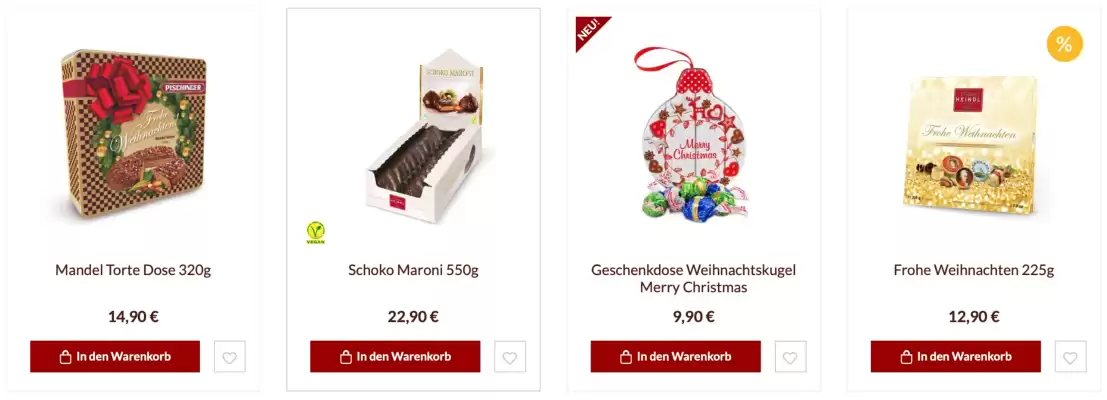Click the green Vegan label icon

[x=316, y=232]
